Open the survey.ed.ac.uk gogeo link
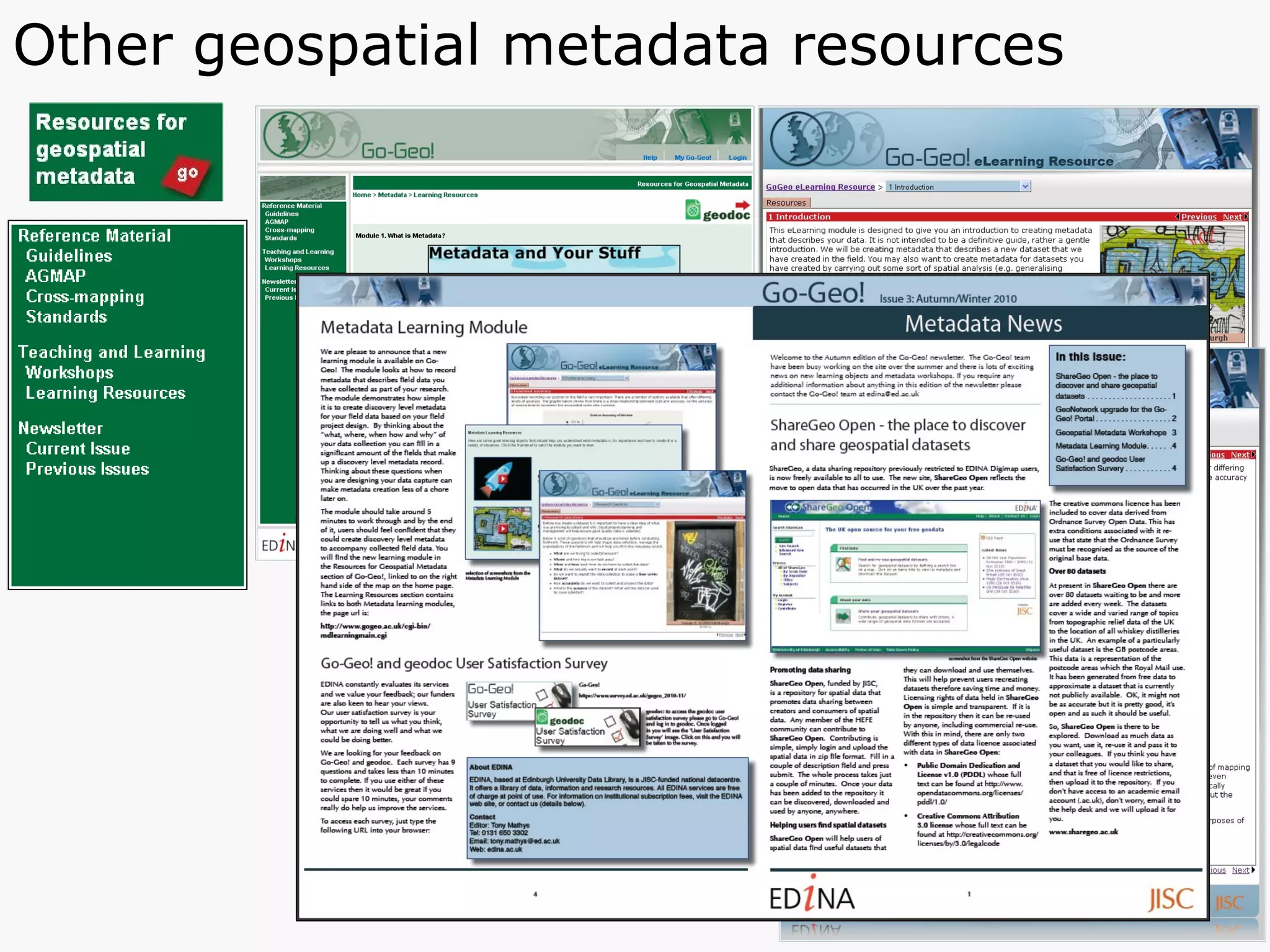Screen dimensions: 1270x952 632,695
